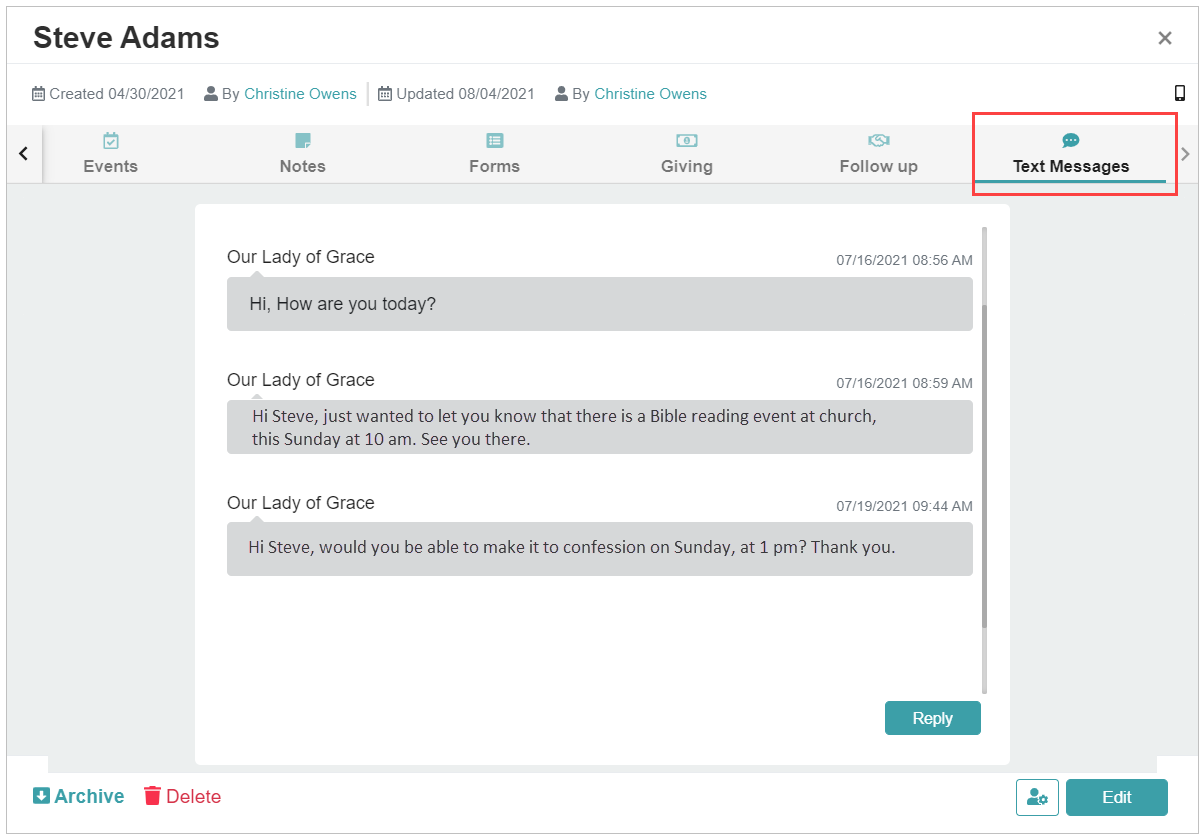Go to the Follow up tab

coord(879,154)
